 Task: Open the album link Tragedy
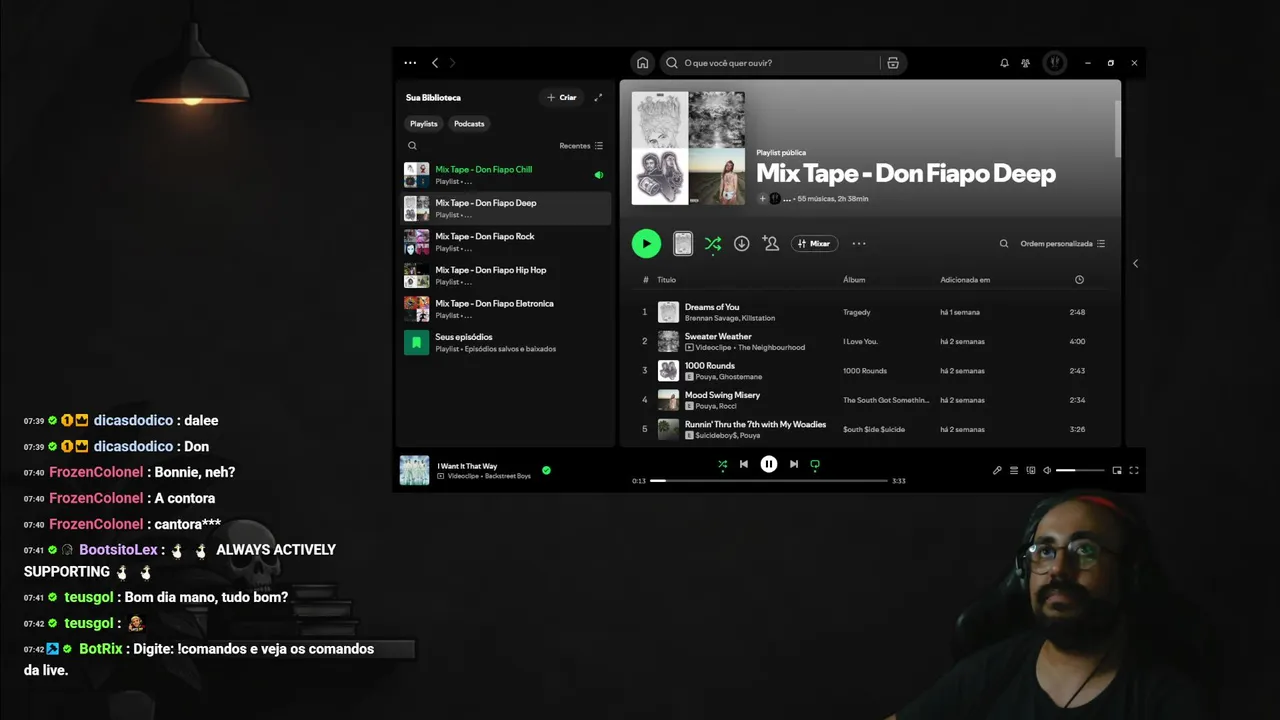click(857, 312)
